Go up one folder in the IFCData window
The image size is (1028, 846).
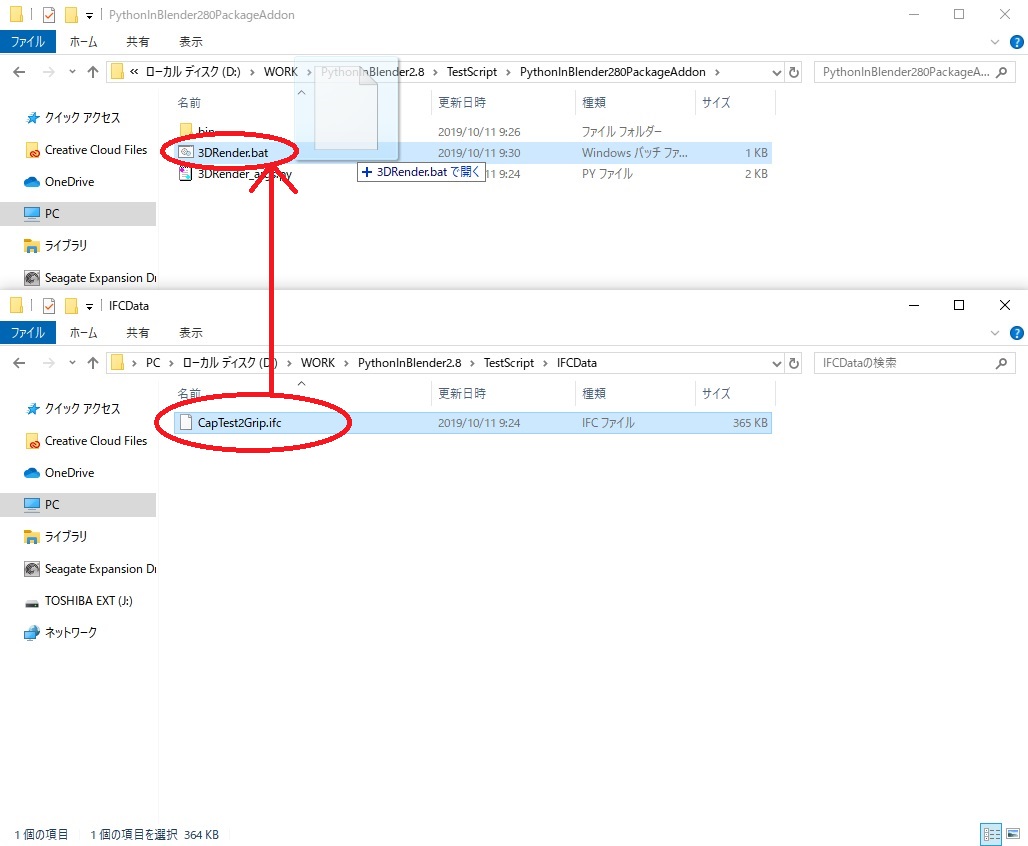pyautogui.click(x=92, y=363)
